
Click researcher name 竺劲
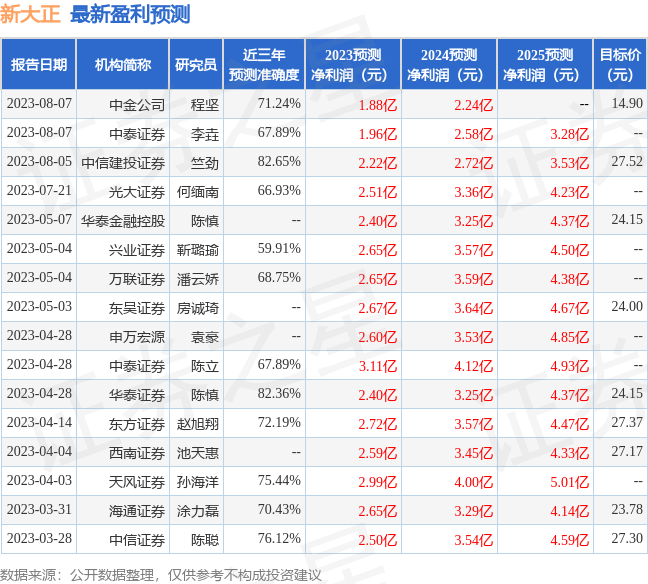point(205,163)
